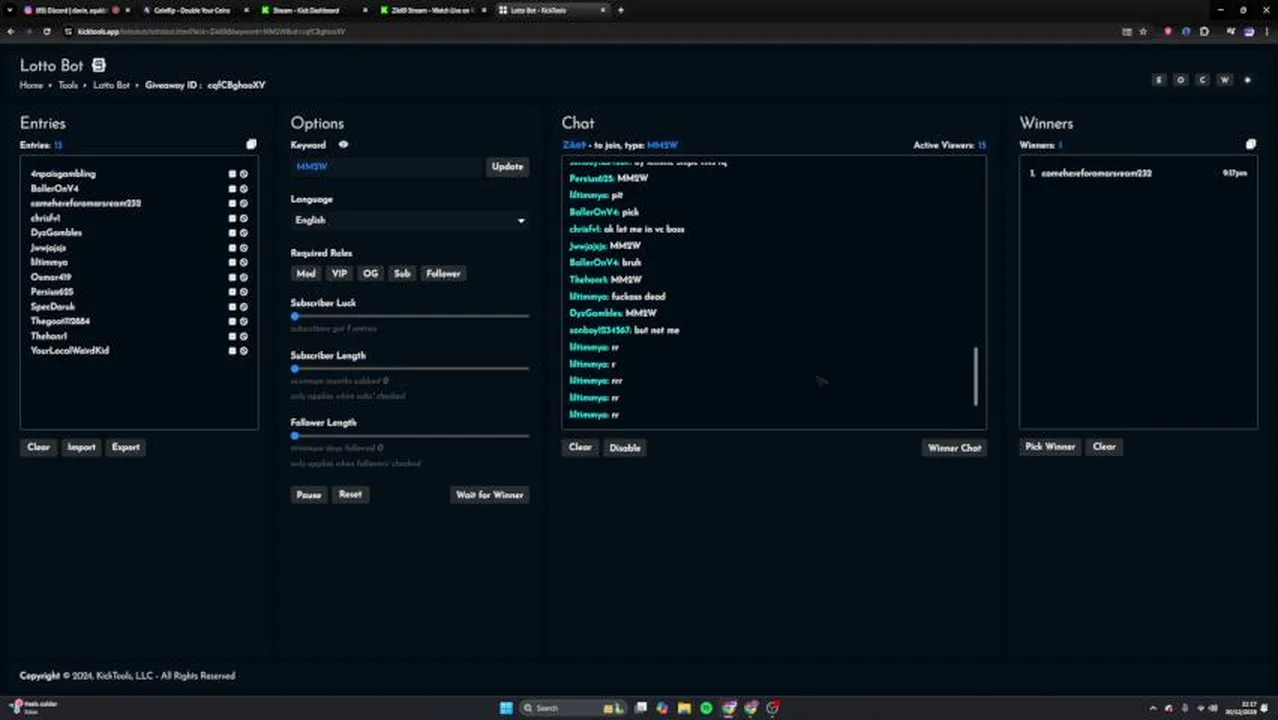This screenshot has width=1278, height=720.
Task: Disable the chat
Action: 625,447
